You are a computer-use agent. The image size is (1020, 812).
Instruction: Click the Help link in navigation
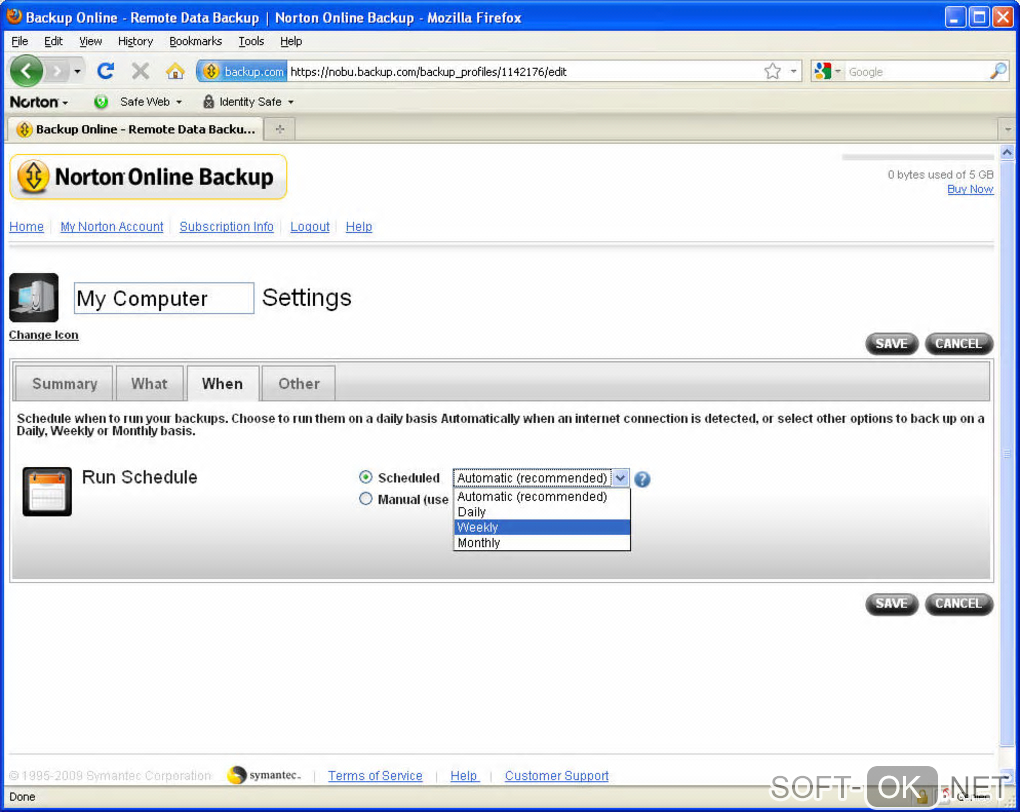(x=358, y=226)
